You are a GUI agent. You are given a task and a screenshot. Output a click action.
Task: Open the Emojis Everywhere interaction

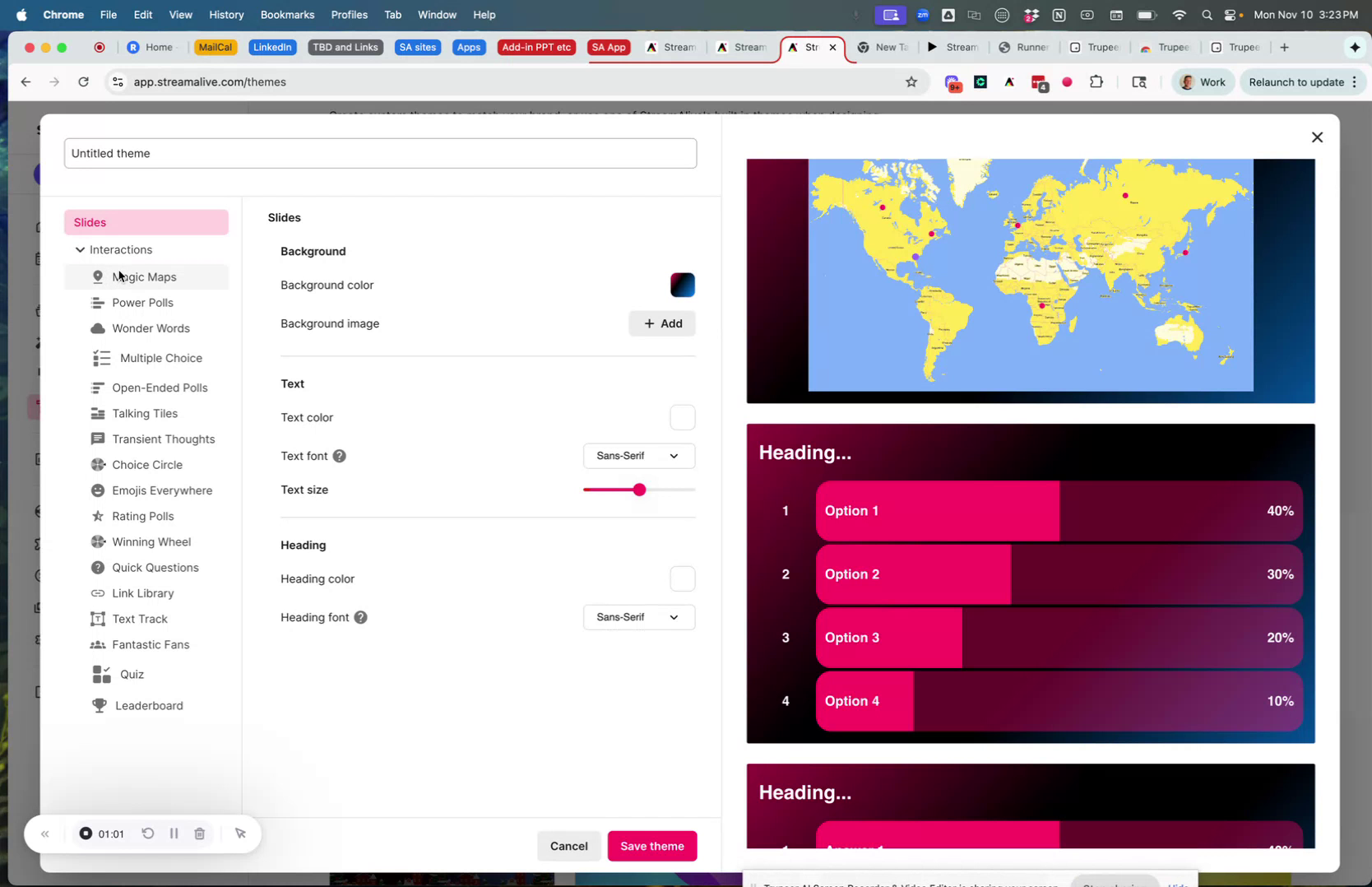161,490
